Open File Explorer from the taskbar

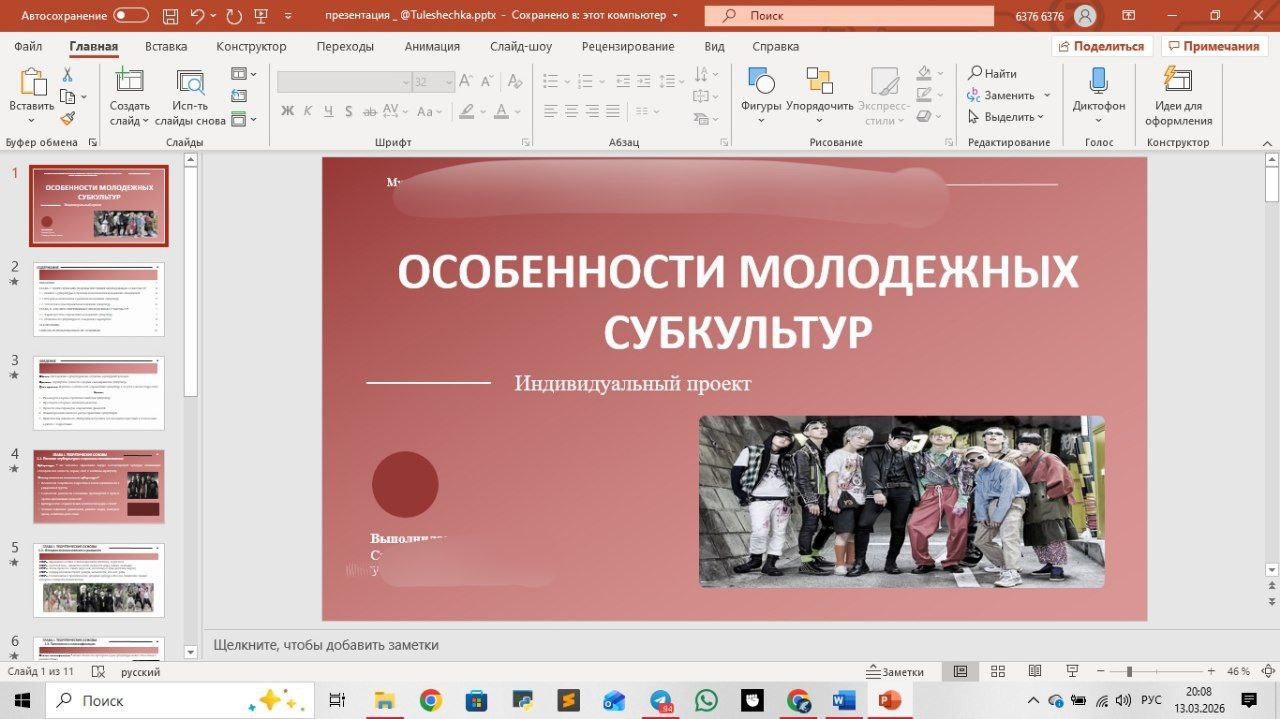(x=385, y=701)
